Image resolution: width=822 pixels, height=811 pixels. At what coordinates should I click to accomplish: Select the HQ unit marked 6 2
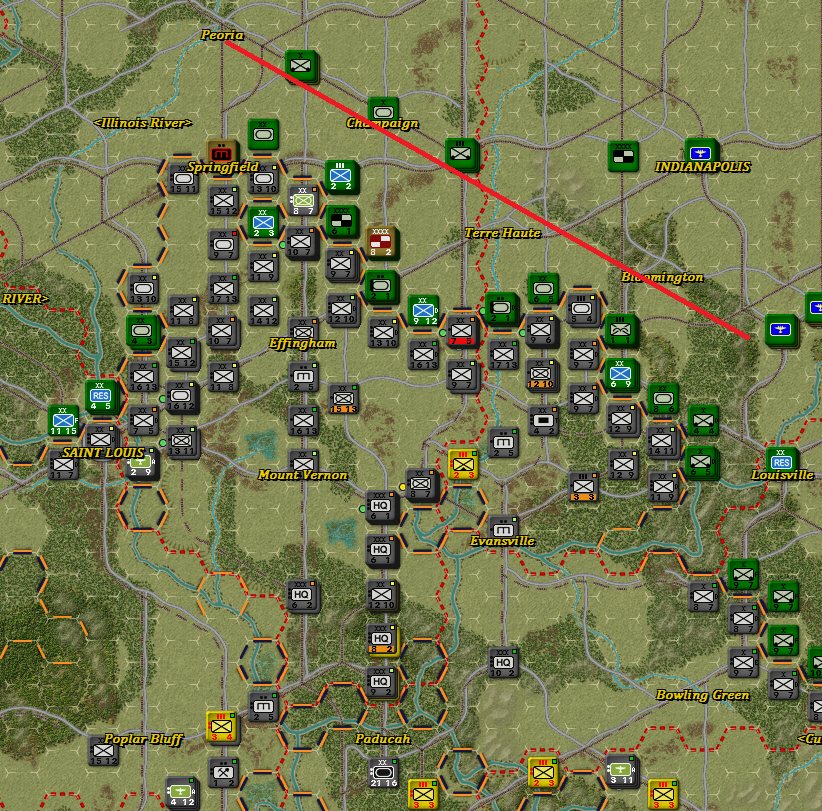301,595
